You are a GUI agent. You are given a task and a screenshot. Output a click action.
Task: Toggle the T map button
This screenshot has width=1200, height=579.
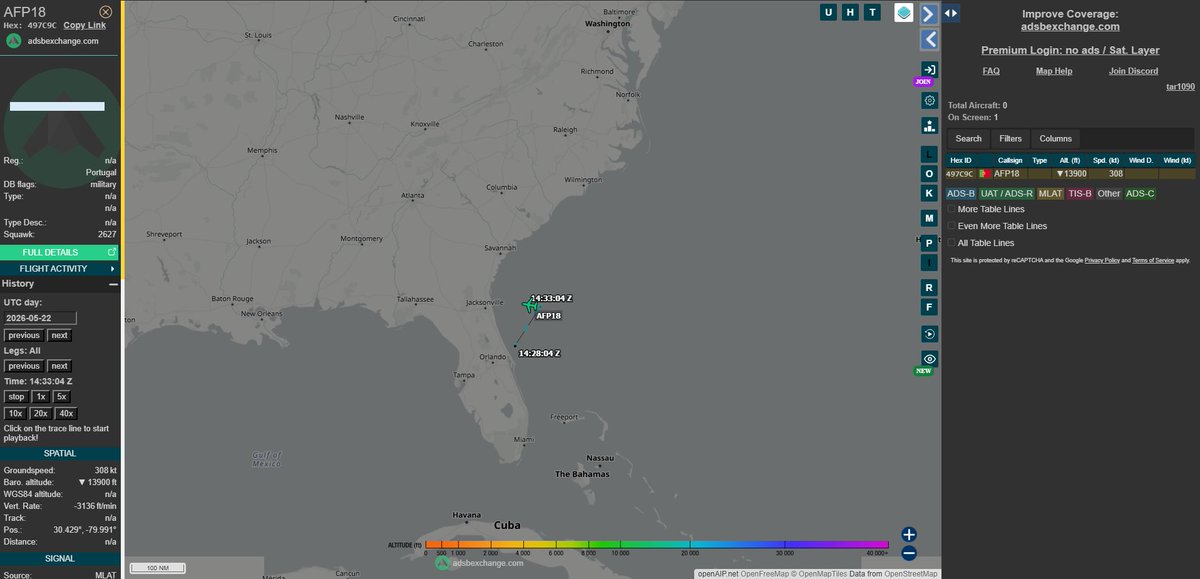(x=872, y=12)
